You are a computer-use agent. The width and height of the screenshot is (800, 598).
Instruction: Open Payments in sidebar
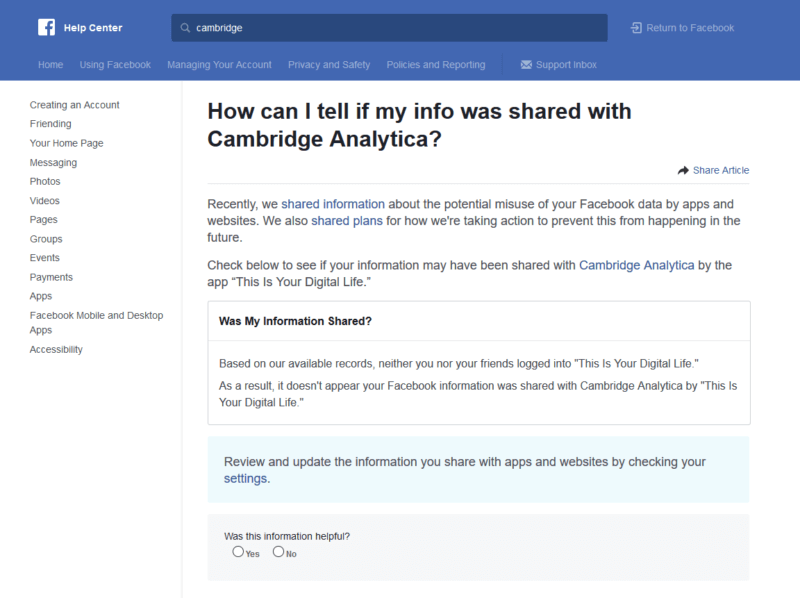[x=51, y=278]
